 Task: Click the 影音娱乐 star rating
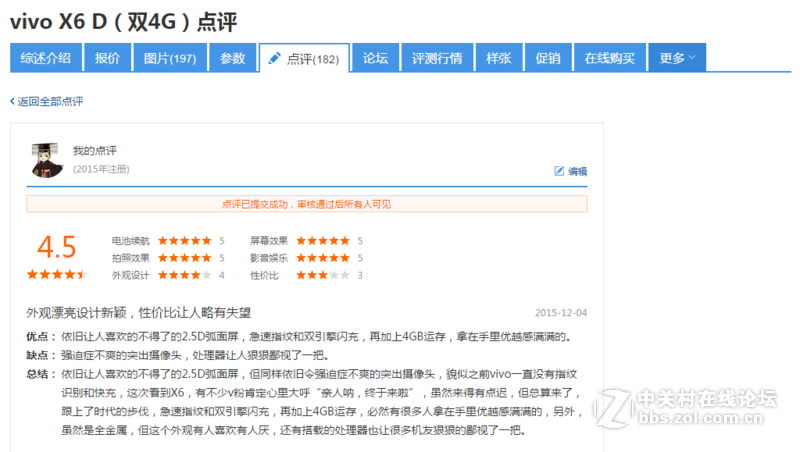coord(323,258)
